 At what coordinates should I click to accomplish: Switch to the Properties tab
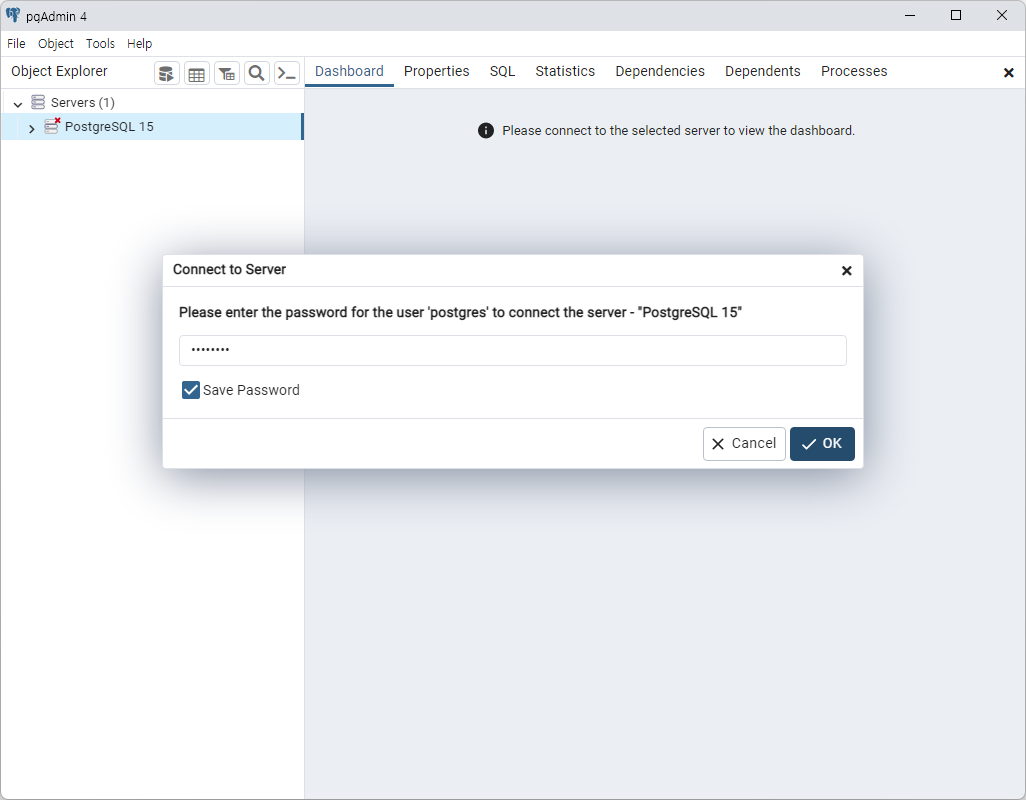tap(436, 71)
